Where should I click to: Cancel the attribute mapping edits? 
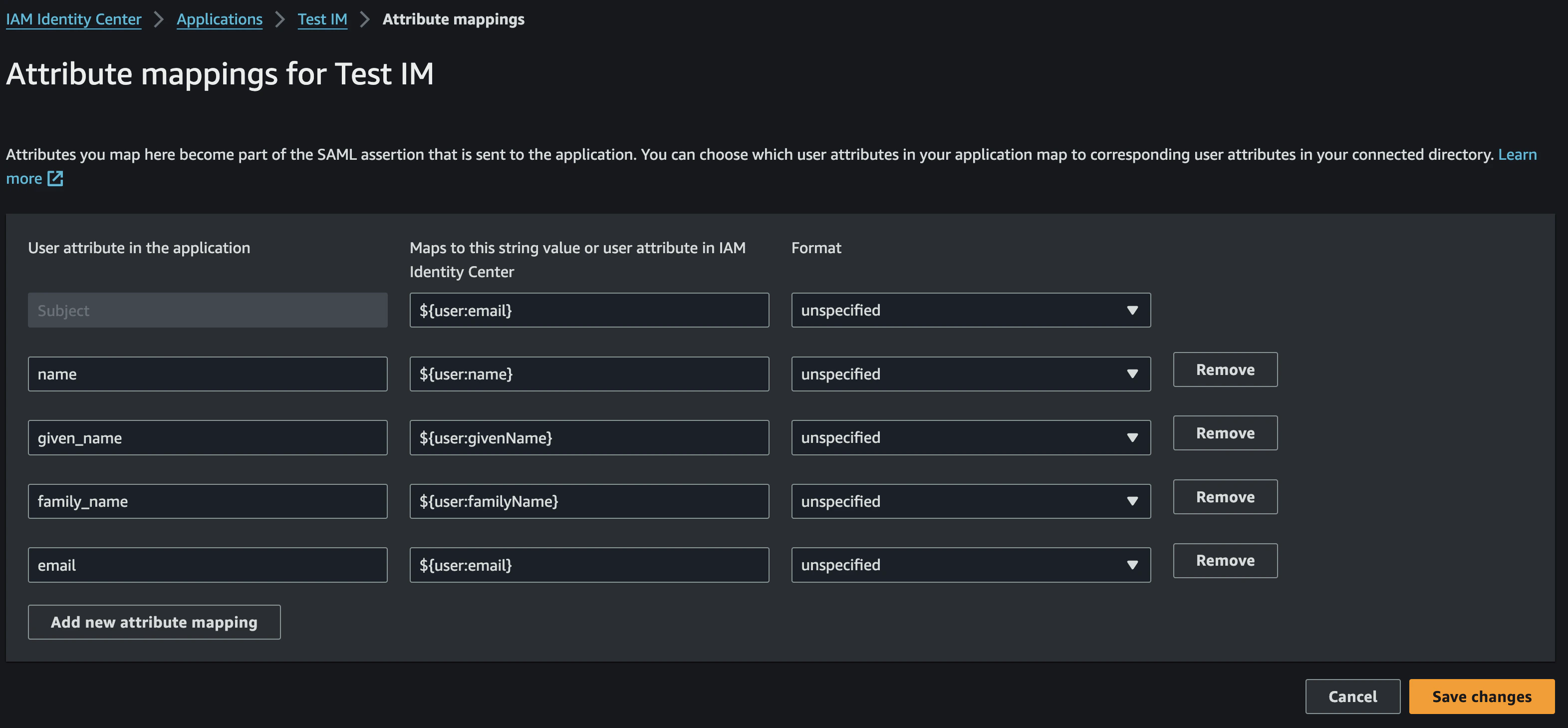pyautogui.click(x=1352, y=697)
